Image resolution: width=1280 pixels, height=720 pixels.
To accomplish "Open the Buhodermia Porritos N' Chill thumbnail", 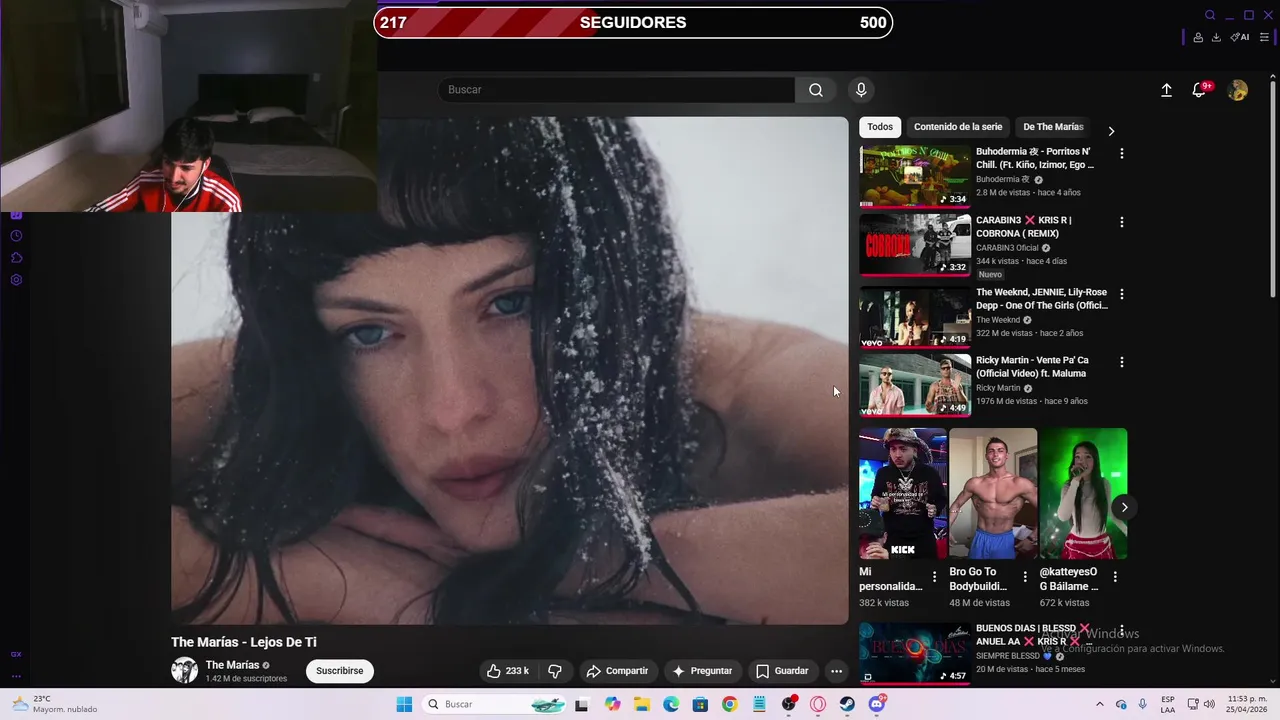I will (915, 176).
